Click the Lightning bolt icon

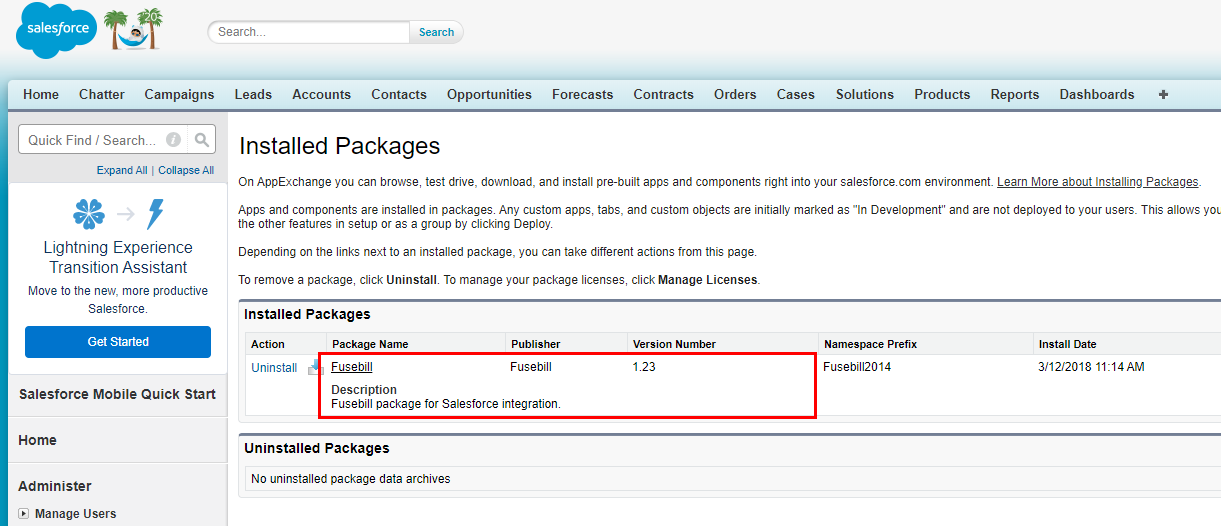tap(155, 214)
